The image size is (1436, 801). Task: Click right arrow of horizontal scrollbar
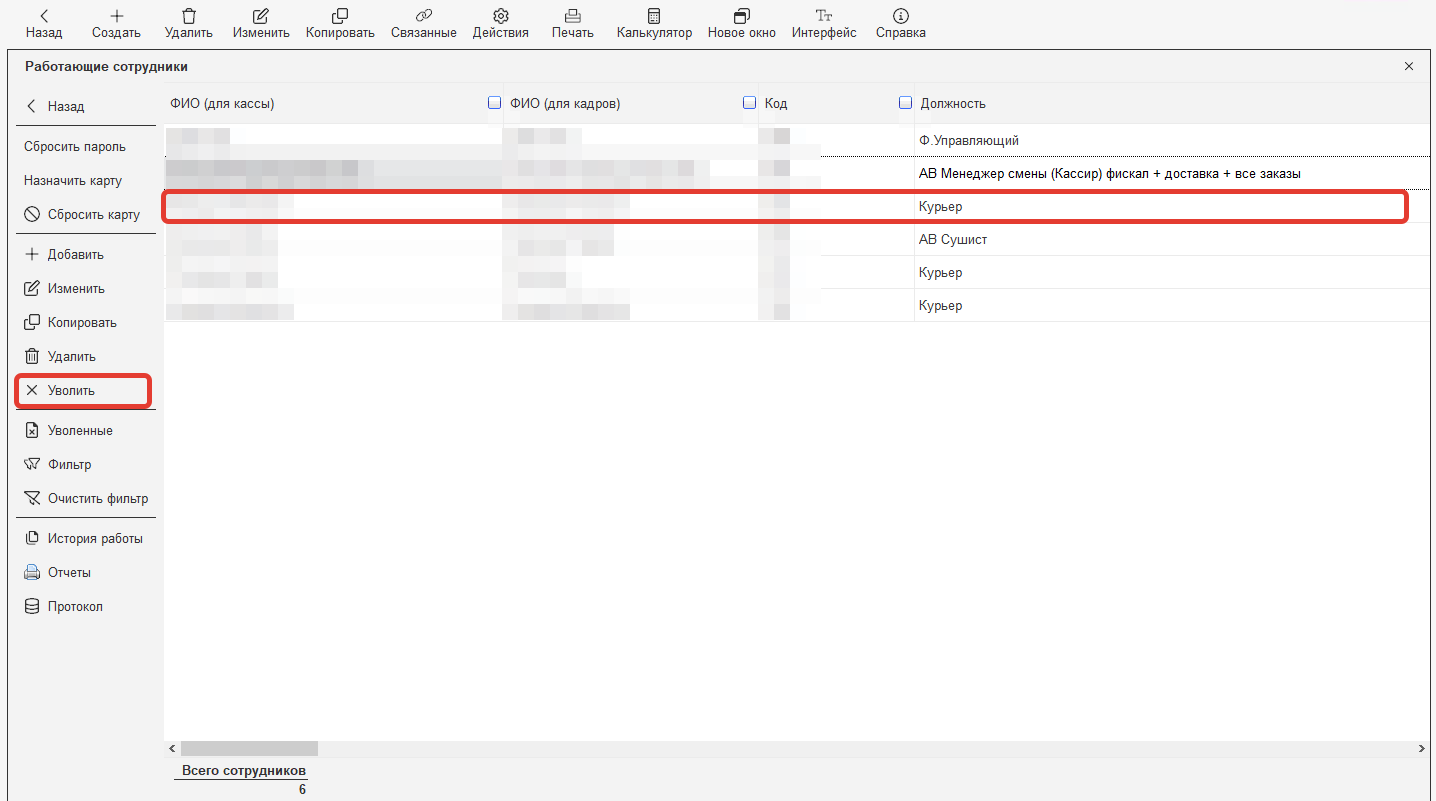pos(1421,748)
